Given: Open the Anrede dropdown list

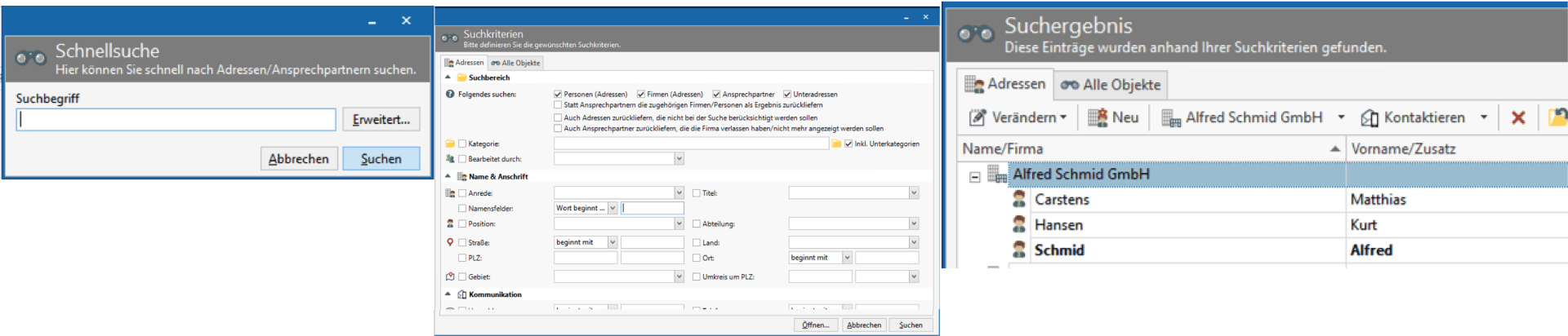Looking at the screenshot, I should (679, 193).
